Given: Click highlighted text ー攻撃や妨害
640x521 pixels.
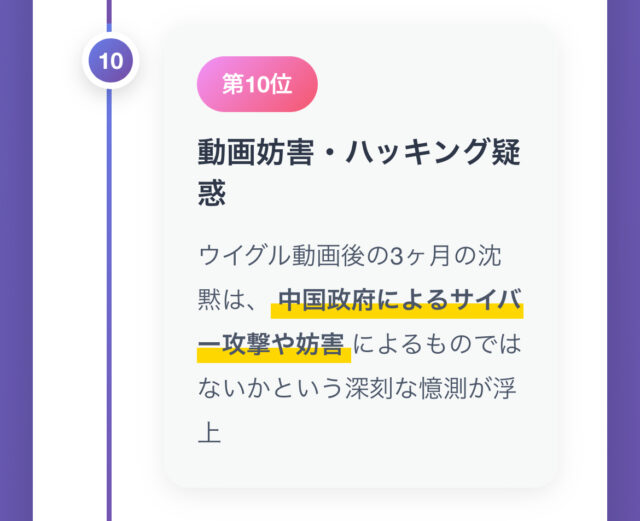Looking at the screenshot, I should (x=273, y=344).
